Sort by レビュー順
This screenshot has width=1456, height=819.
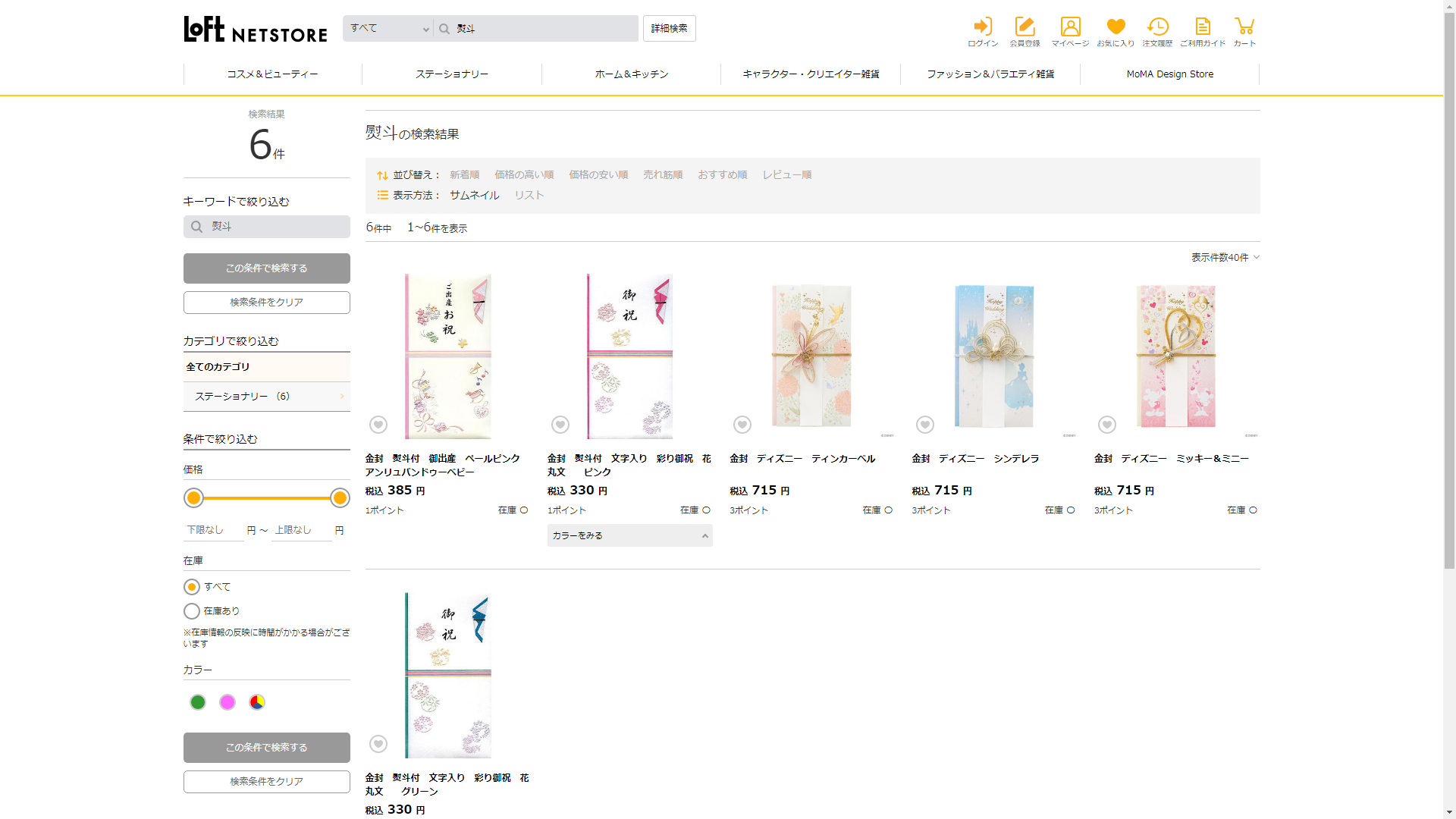click(787, 175)
